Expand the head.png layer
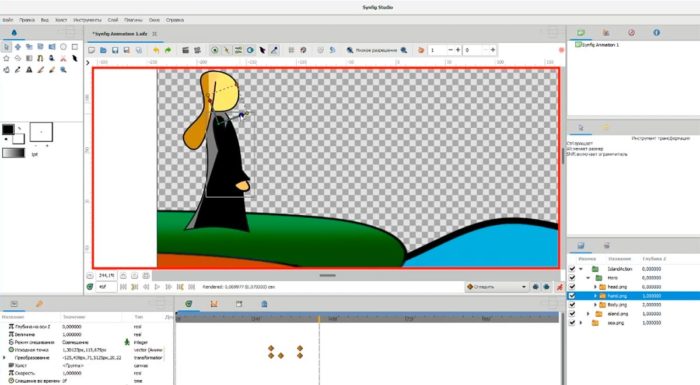The image size is (700, 385). [595, 287]
